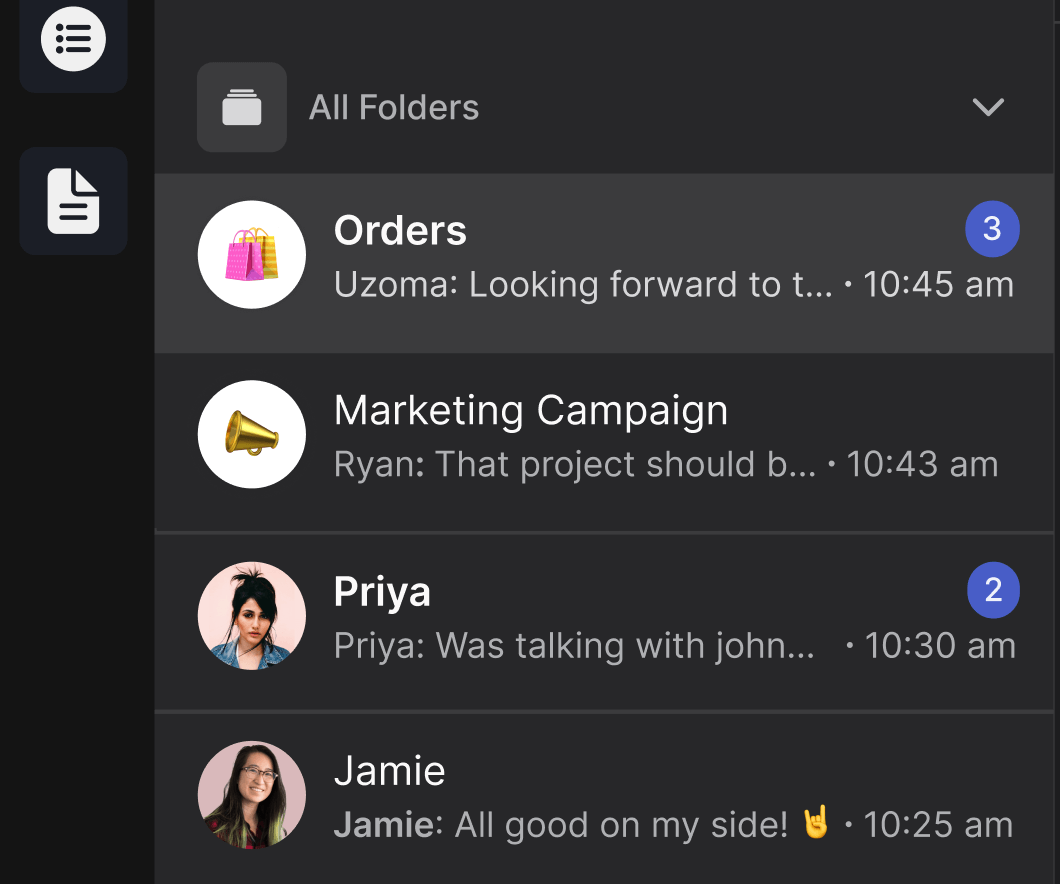Open the document icon in the sidebar
The image size is (1060, 884).
pyautogui.click(x=73, y=201)
